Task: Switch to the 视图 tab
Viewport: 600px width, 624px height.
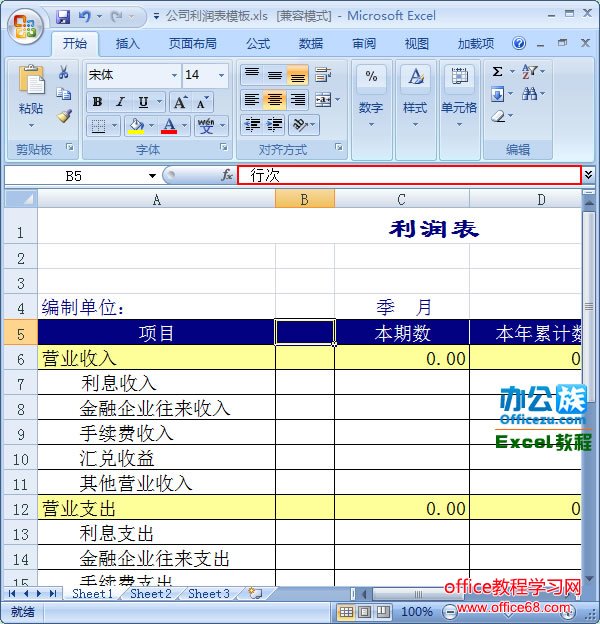Action: [x=417, y=43]
